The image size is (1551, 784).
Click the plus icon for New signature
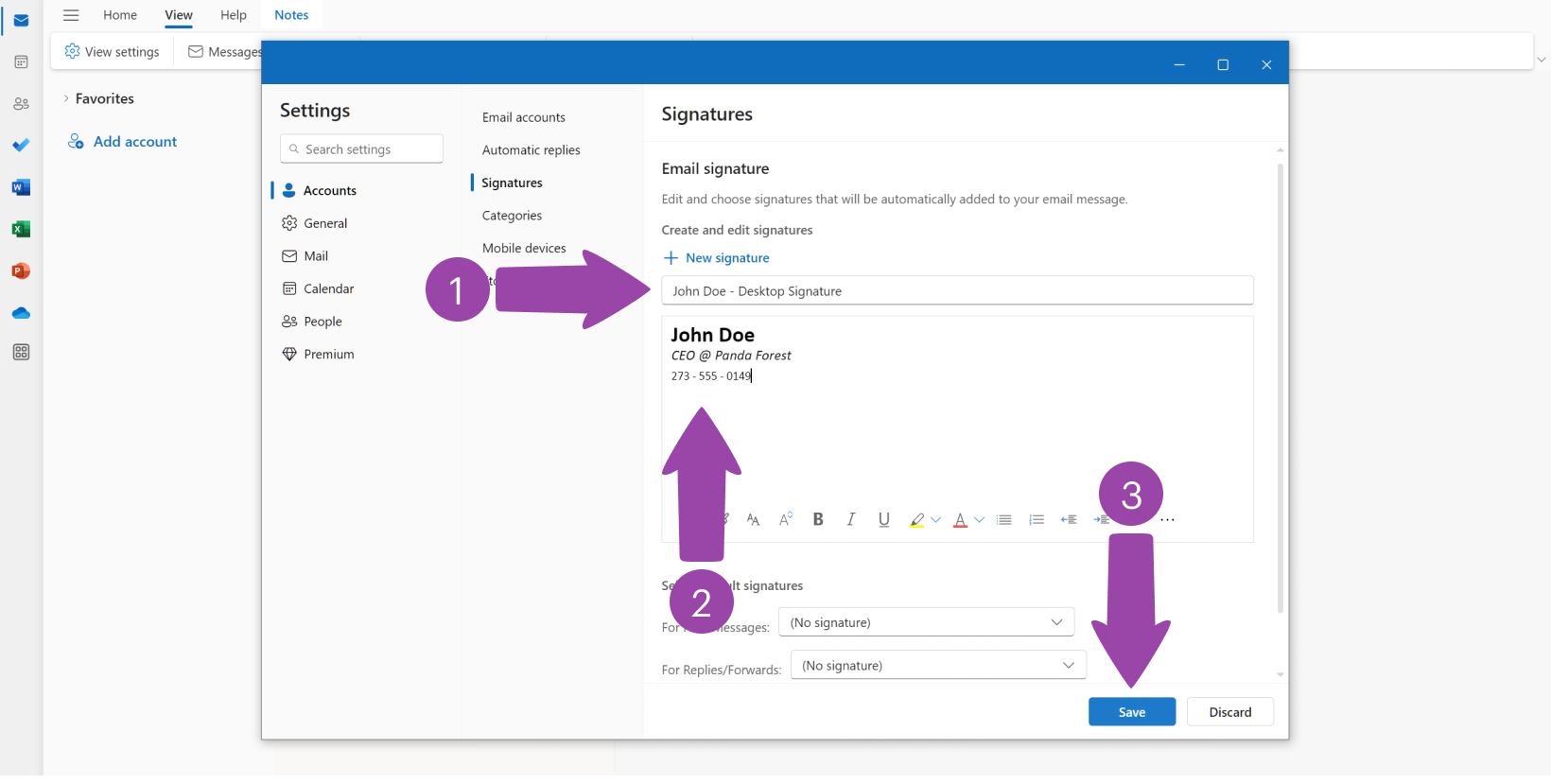[671, 257]
